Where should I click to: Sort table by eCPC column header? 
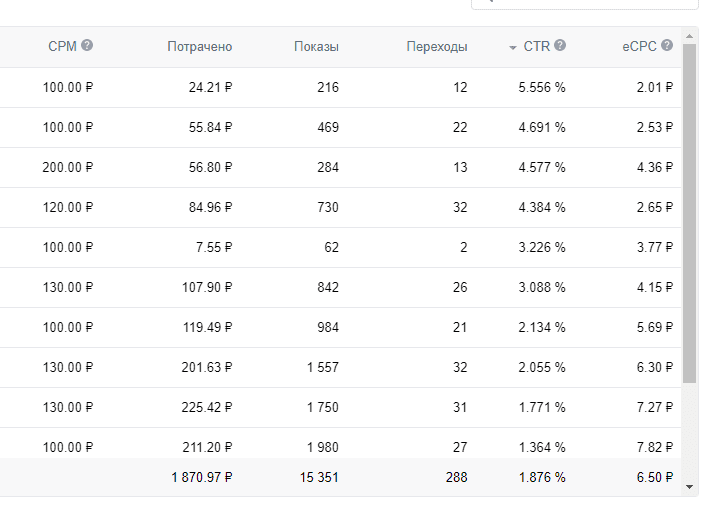pyautogui.click(x=639, y=46)
